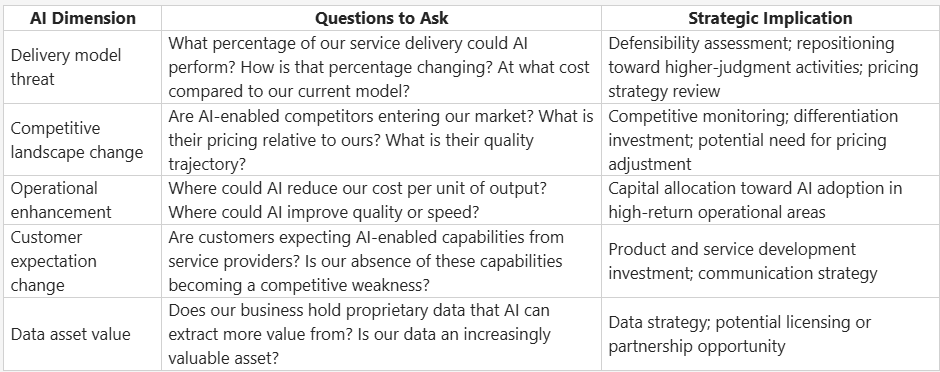Select the Questions to Ask header
The image size is (940, 372).
point(381,18)
